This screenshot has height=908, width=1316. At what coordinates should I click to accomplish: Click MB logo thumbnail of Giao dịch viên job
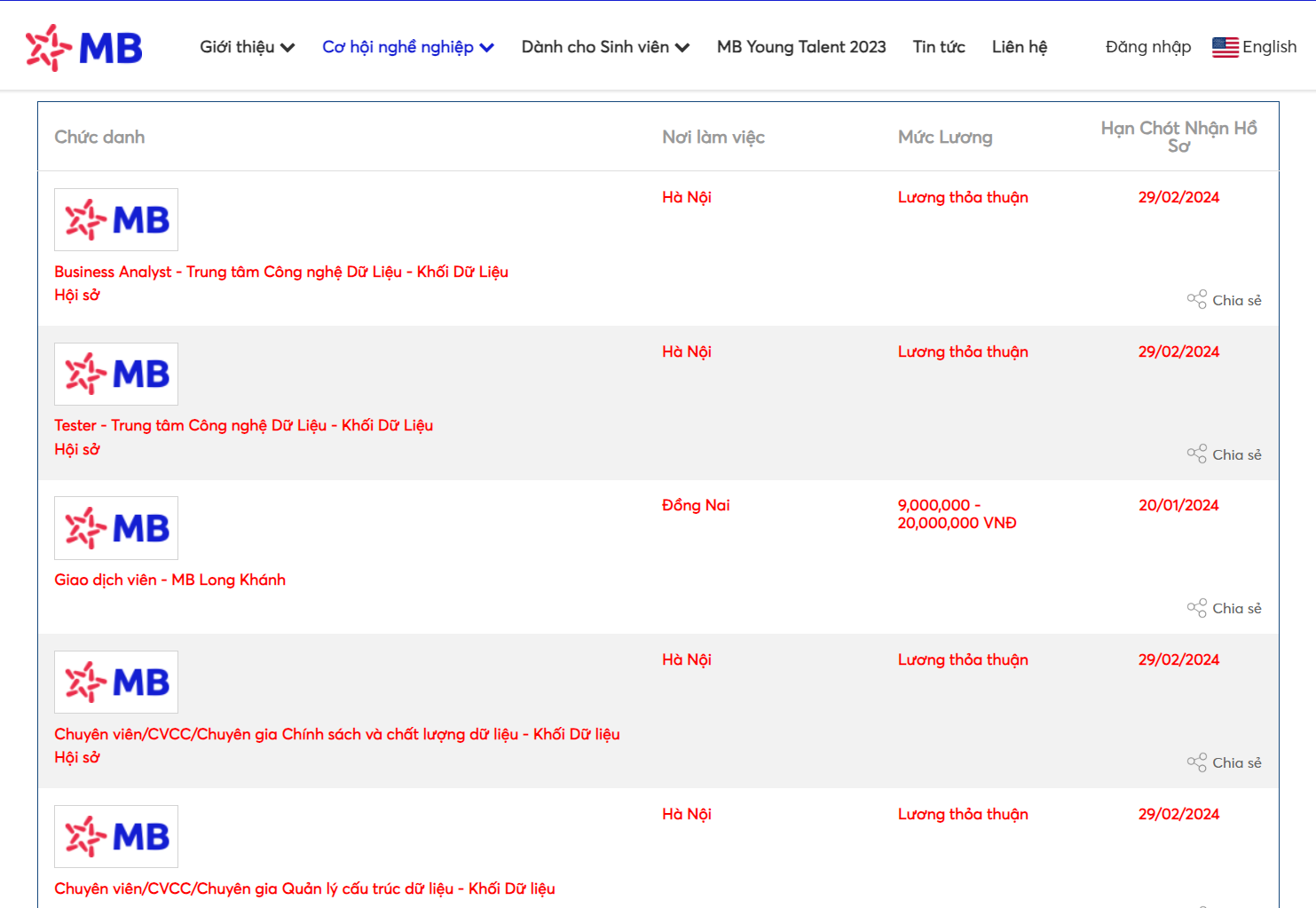coord(116,528)
